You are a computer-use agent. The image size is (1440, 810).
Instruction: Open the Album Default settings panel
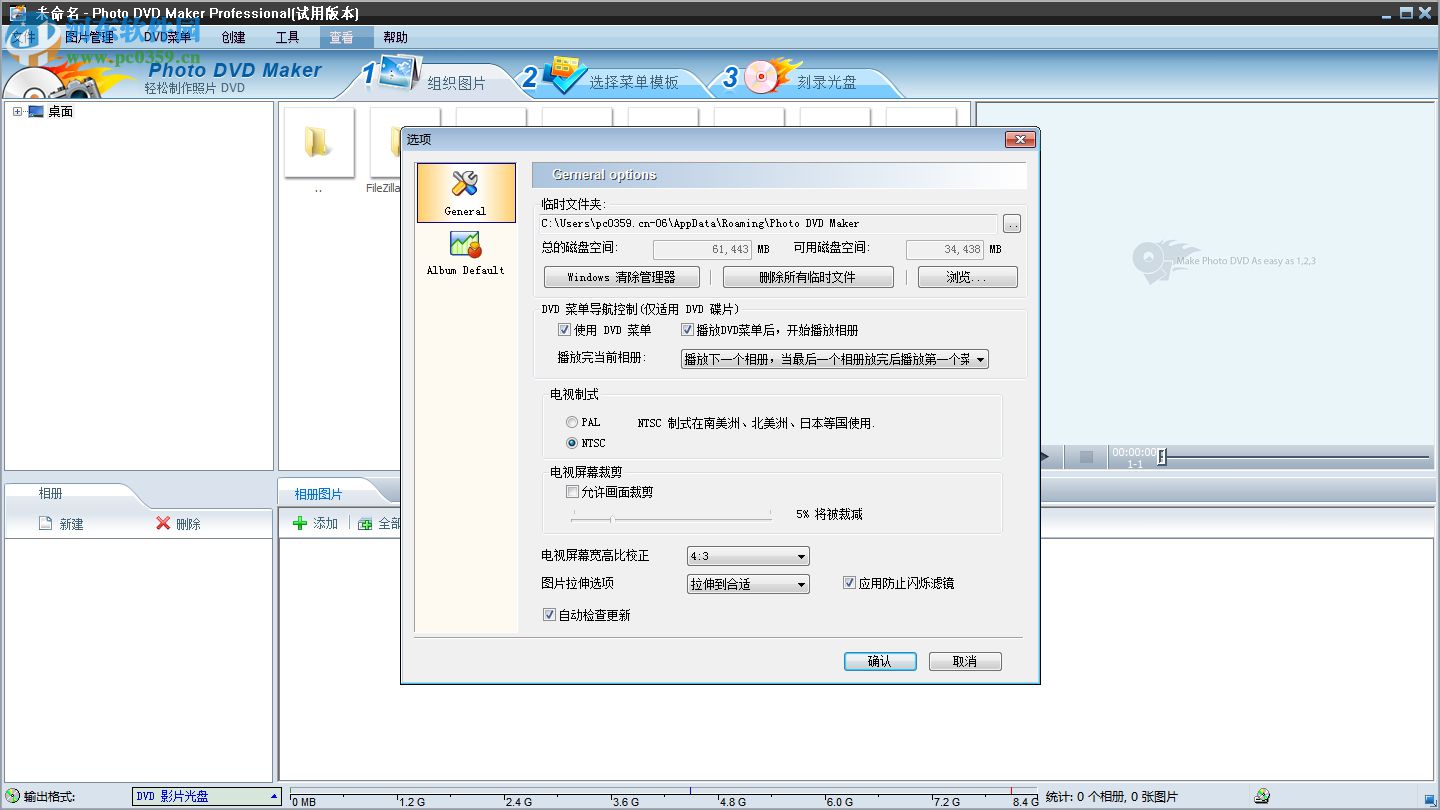[x=464, y=248]
